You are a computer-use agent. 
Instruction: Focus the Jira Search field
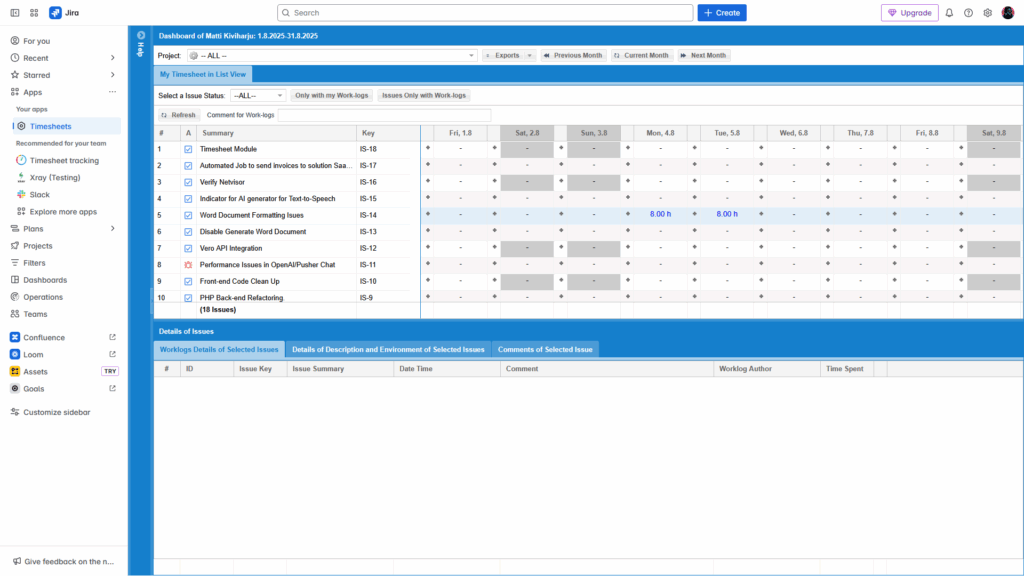(x=485, y=12)
